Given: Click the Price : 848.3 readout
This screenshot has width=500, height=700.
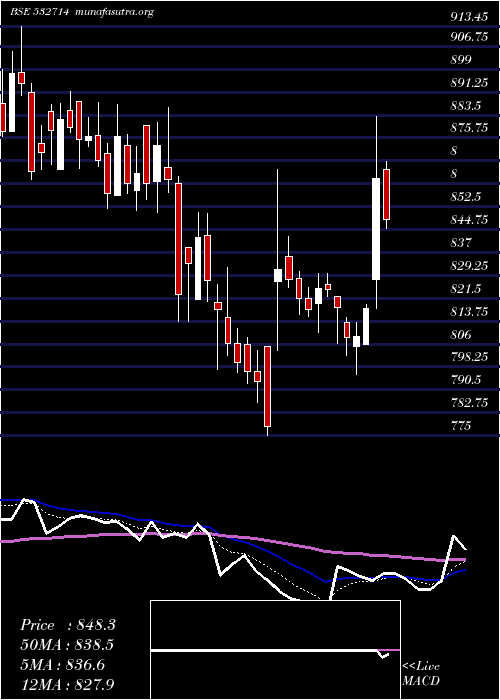Looking at the screenshot, I should point(68,625).
